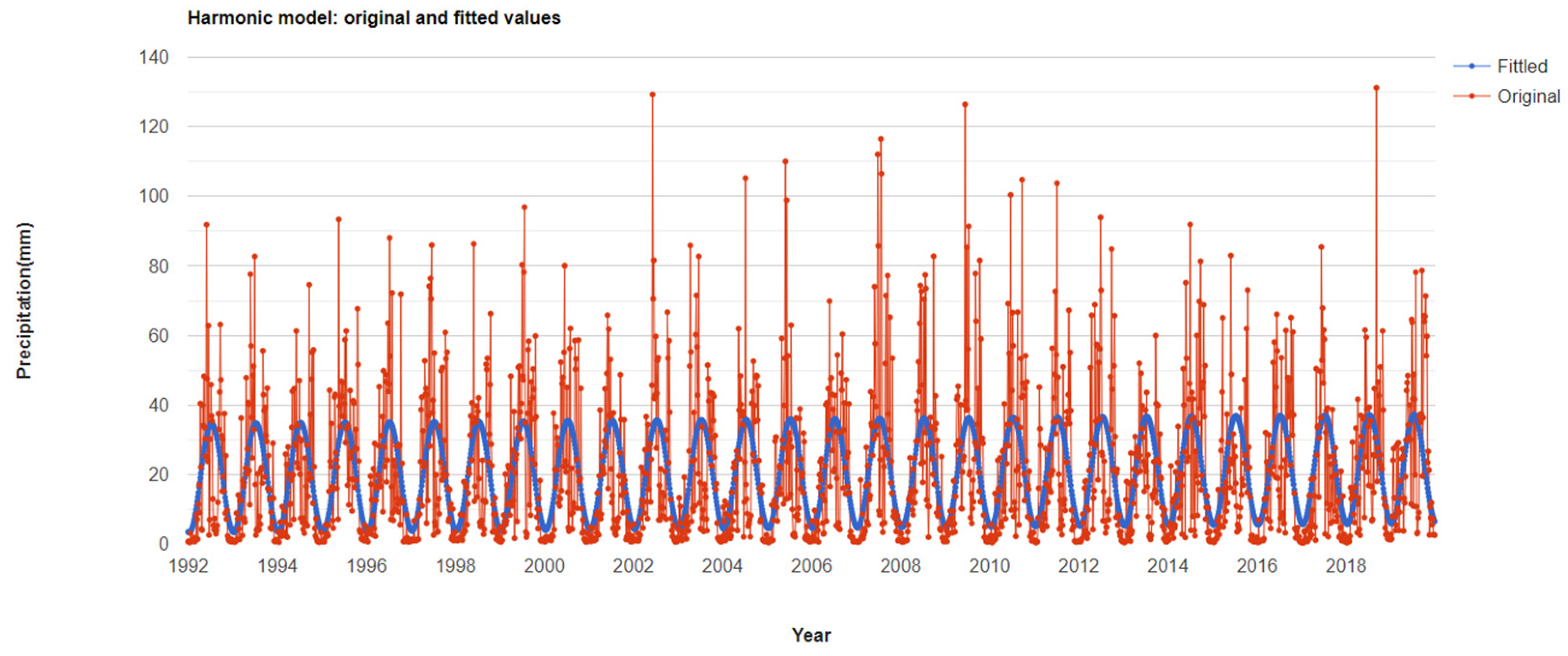Click the red spike peak near 2002

[652, 95]
